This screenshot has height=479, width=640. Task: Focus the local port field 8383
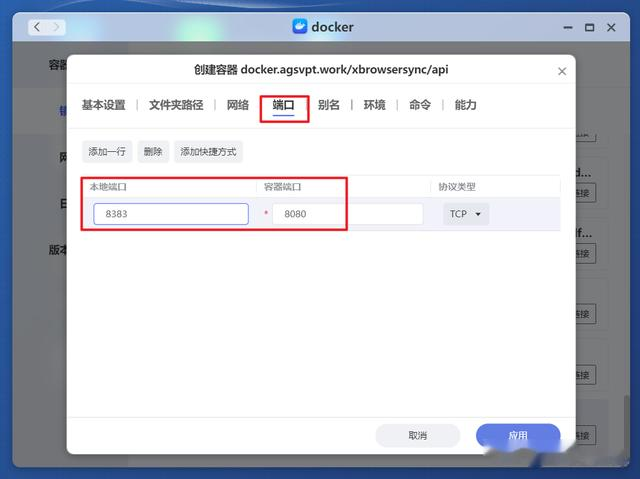pos(171,214)
